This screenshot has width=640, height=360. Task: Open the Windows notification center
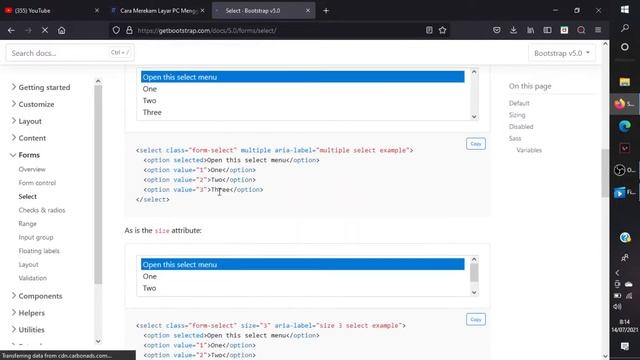[625, 347]
